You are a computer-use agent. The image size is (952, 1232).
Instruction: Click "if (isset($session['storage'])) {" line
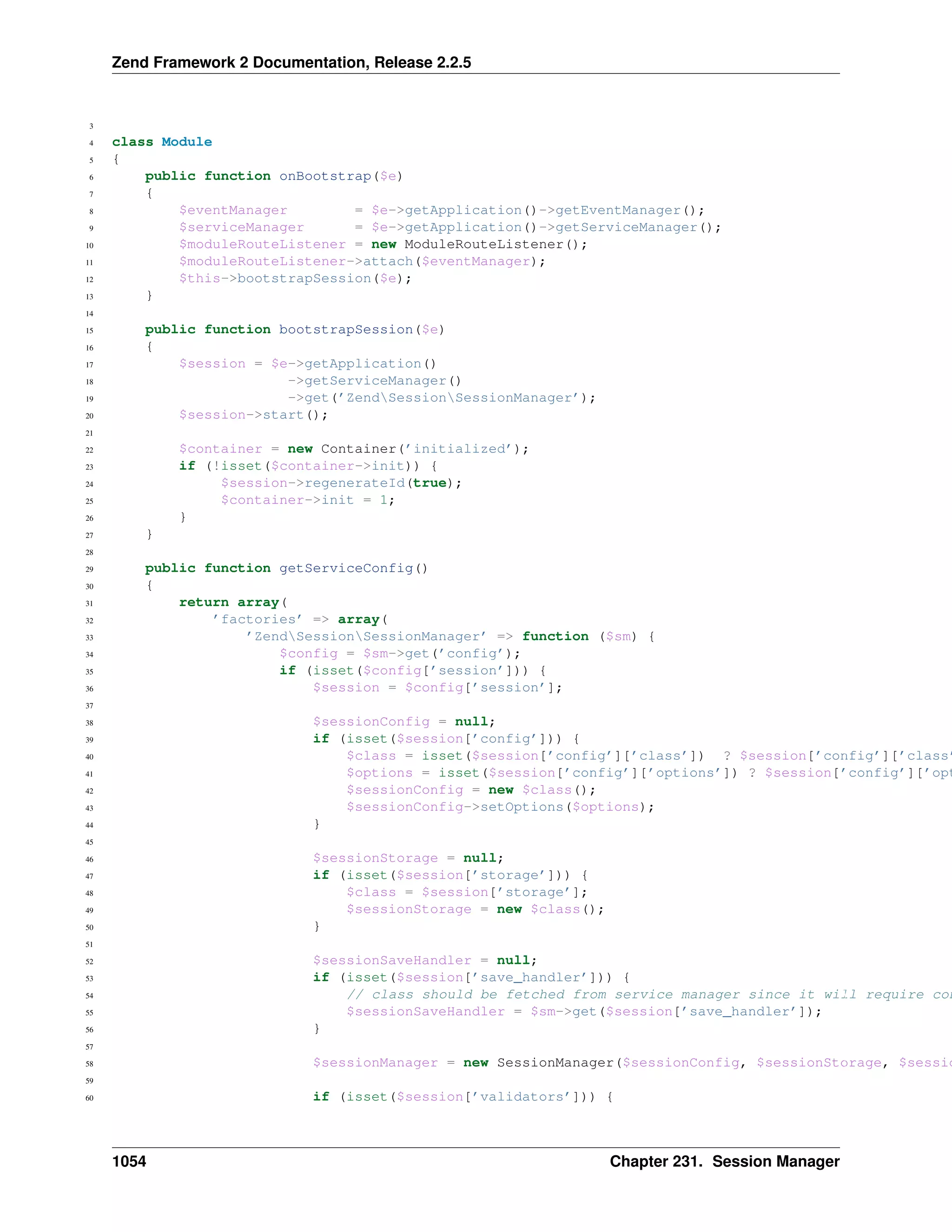point(450,875)
